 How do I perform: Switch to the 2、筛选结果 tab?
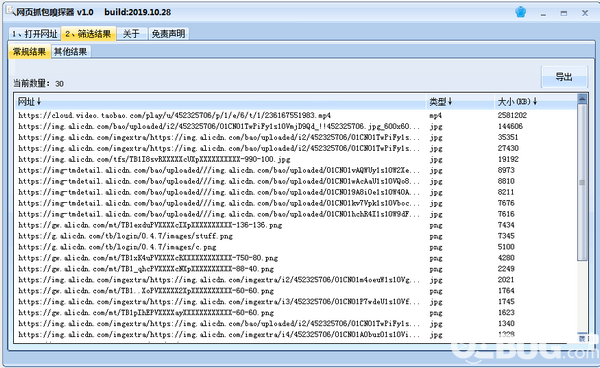88,34
